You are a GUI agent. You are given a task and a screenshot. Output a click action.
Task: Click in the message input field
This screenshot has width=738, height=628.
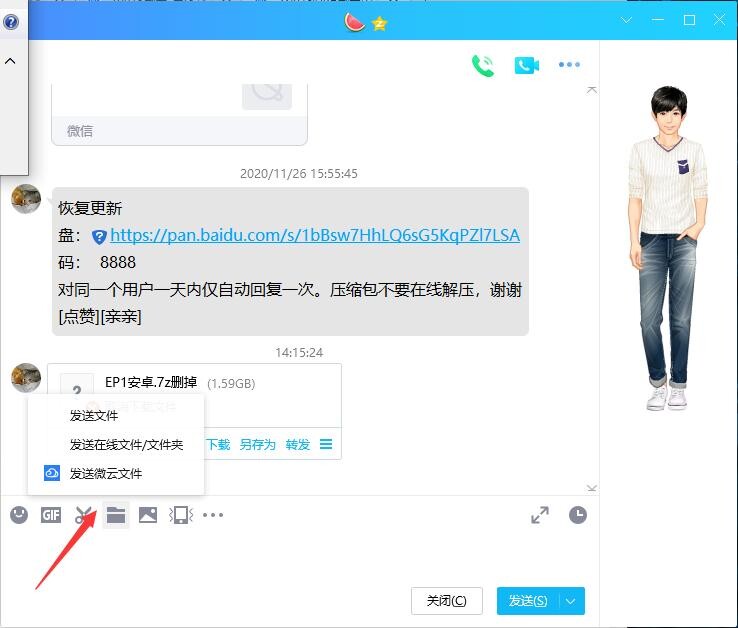(300, 555)
